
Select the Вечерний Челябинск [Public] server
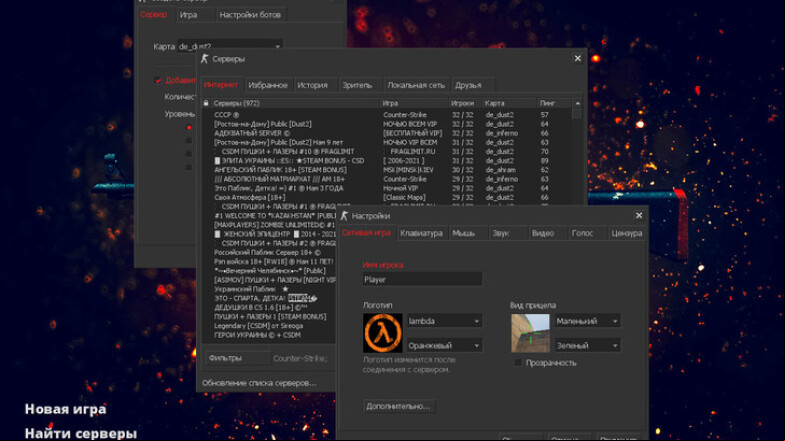(269, 271)
